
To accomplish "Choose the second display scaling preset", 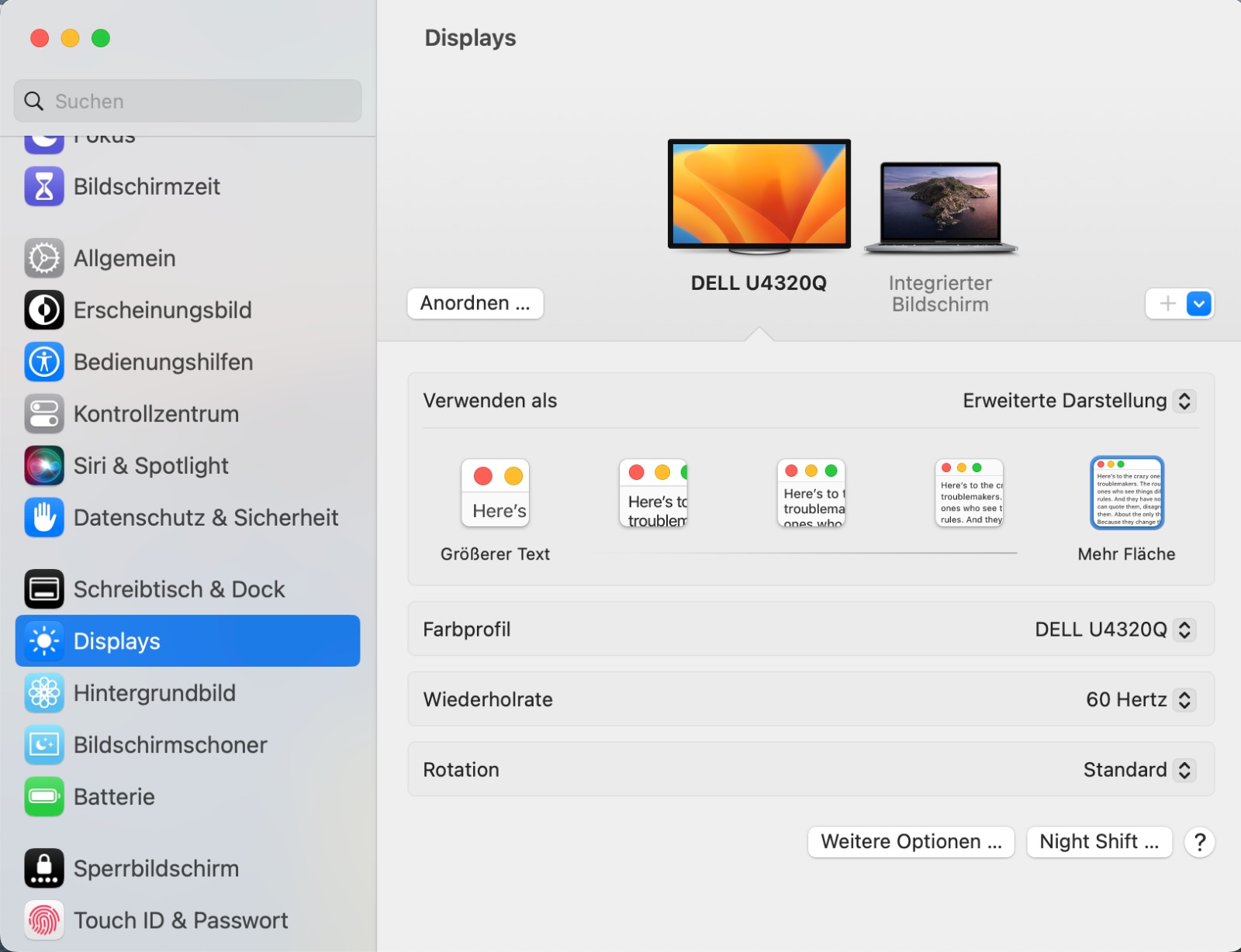I will [653, 492].
